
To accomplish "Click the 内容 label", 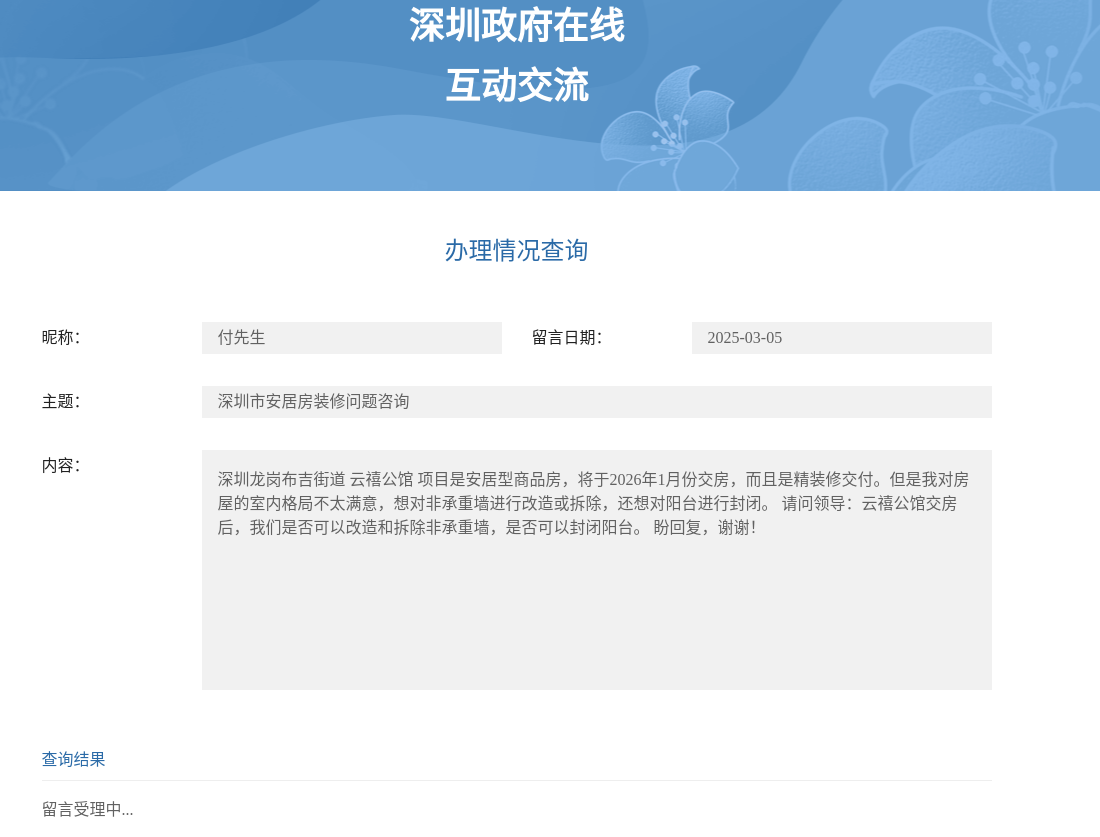I will pos(60,465).
